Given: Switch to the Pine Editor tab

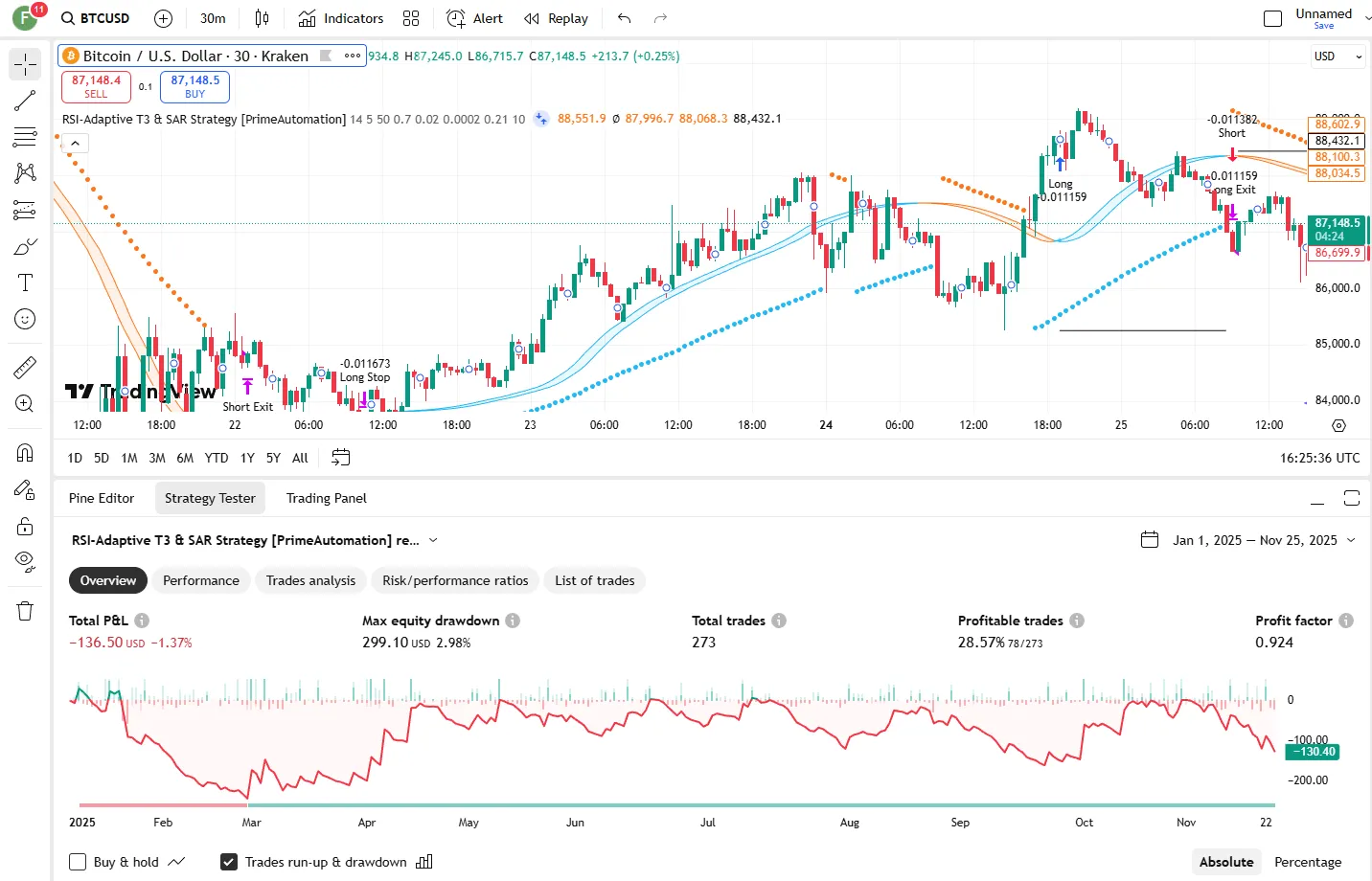Looking at the screenshot, I should [102, 498].
